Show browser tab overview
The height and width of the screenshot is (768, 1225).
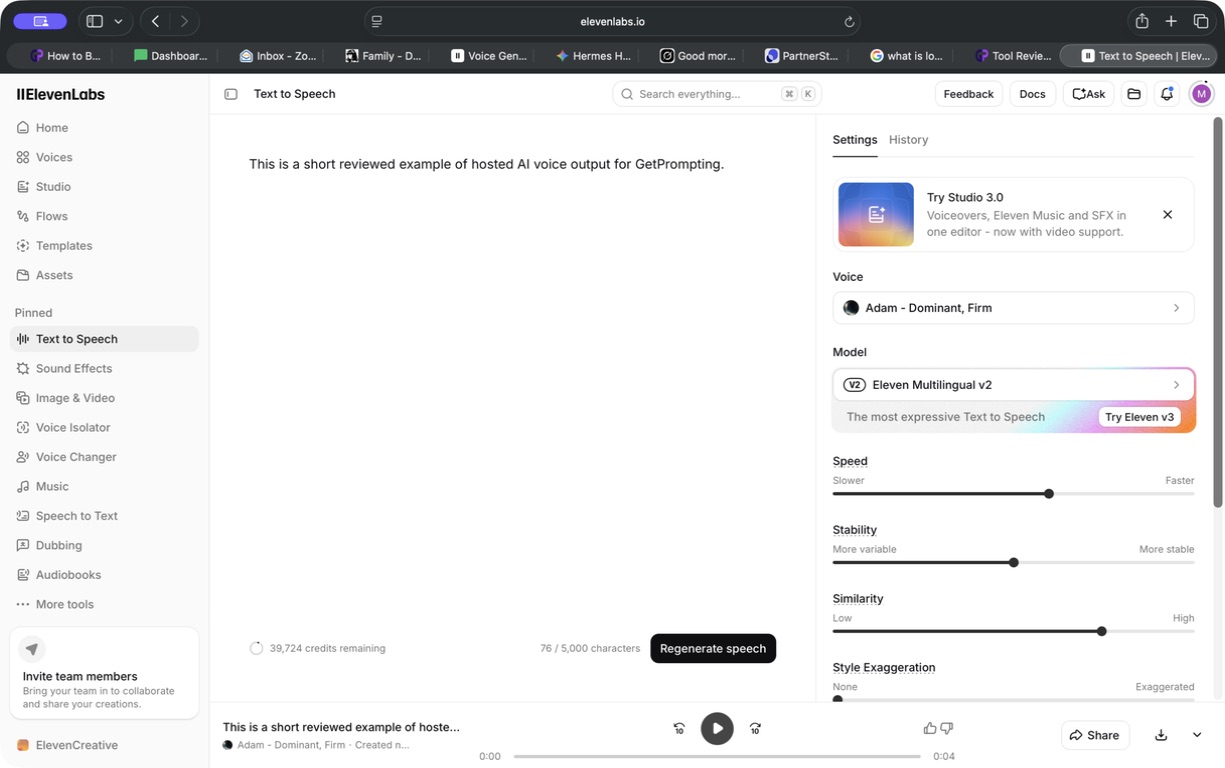1201,21
